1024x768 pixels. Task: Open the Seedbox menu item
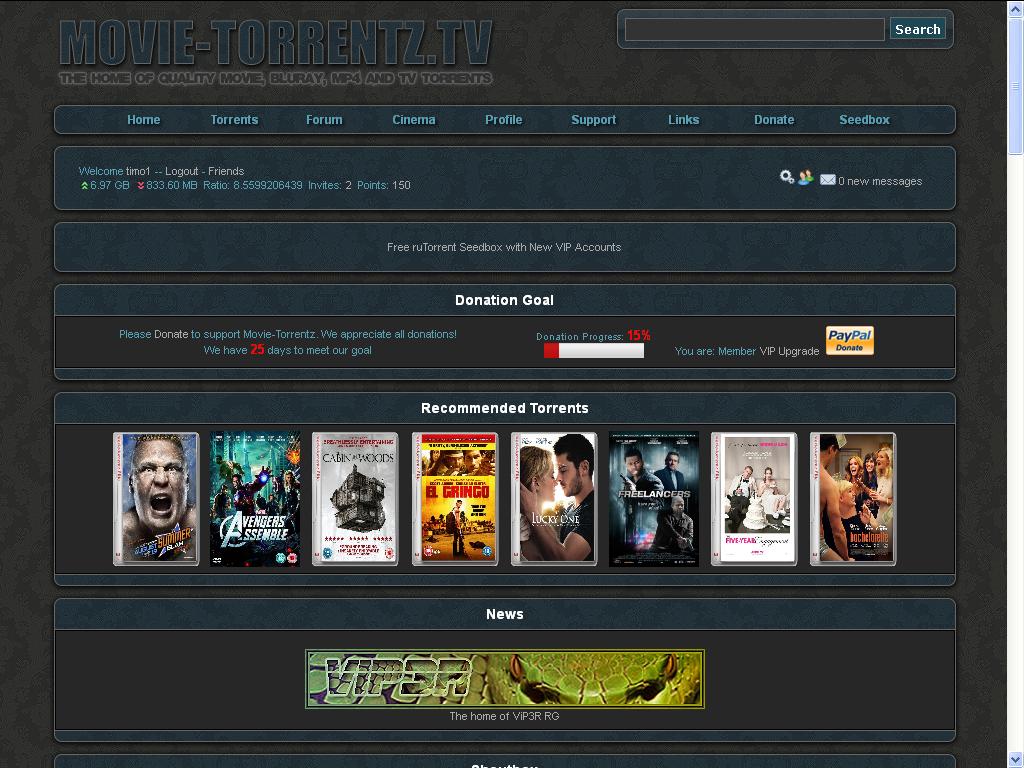pos(864,120)
